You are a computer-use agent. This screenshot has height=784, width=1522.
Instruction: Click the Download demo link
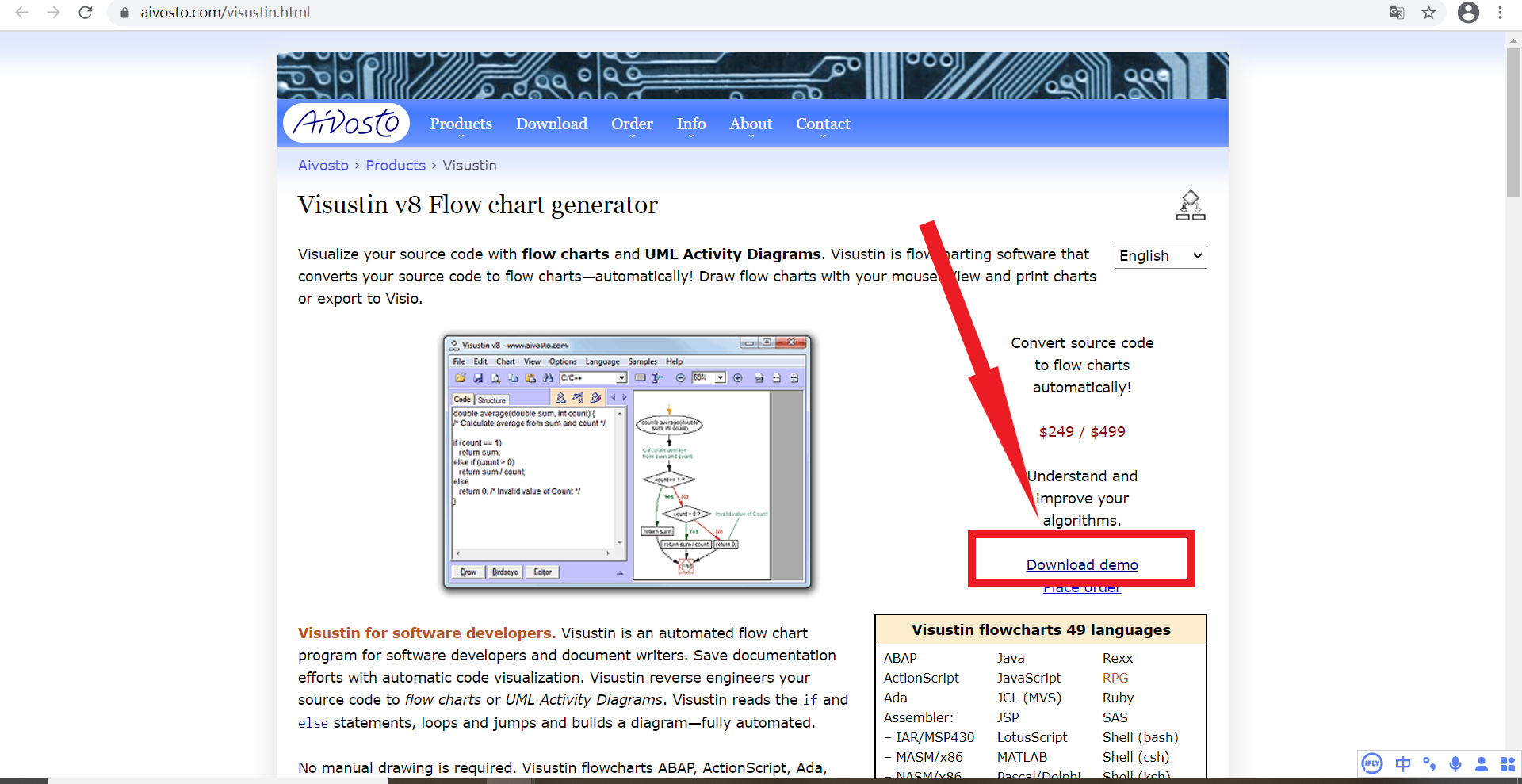1082,564
